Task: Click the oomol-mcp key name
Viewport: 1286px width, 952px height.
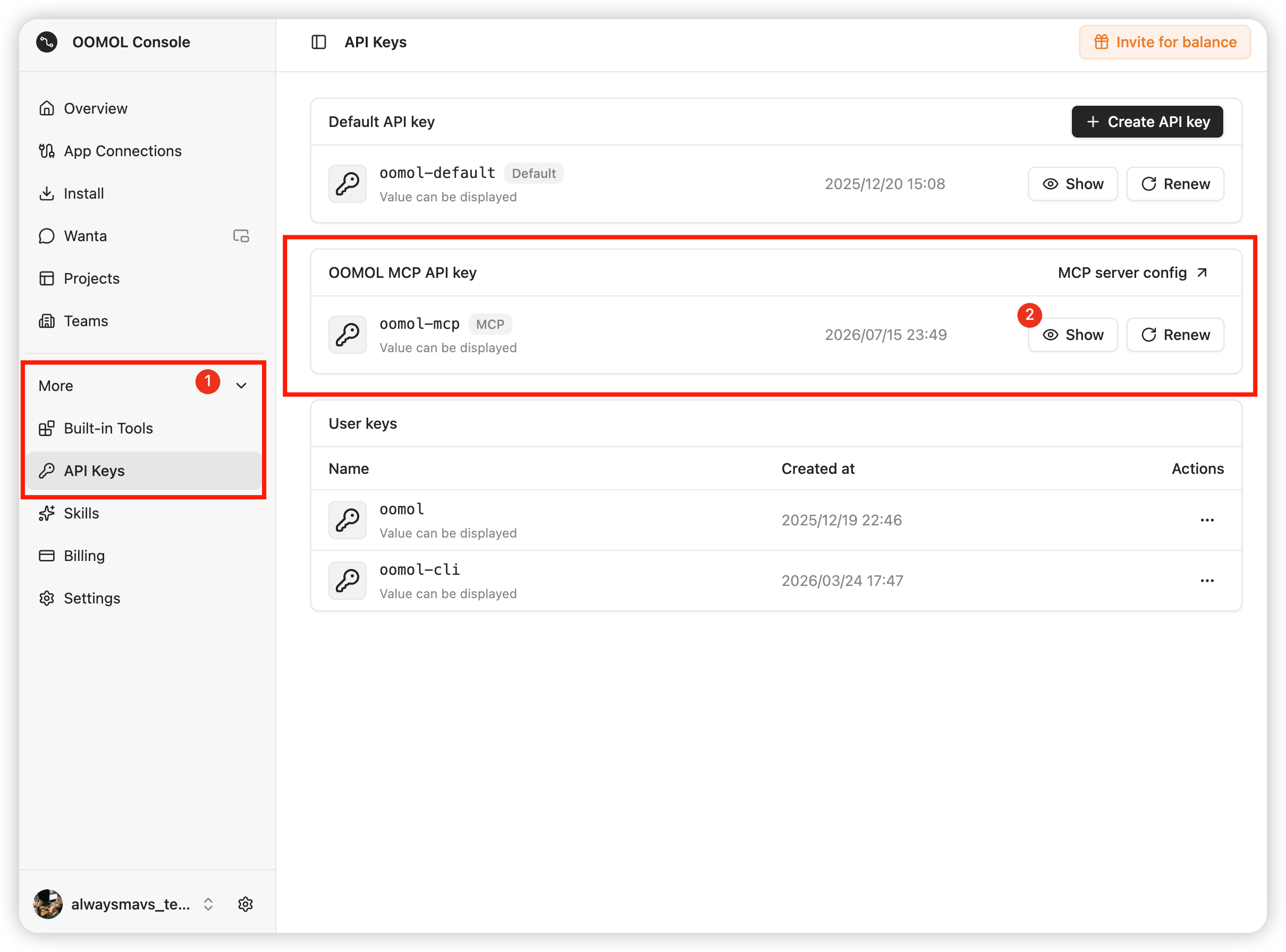Action: point(420,325)
